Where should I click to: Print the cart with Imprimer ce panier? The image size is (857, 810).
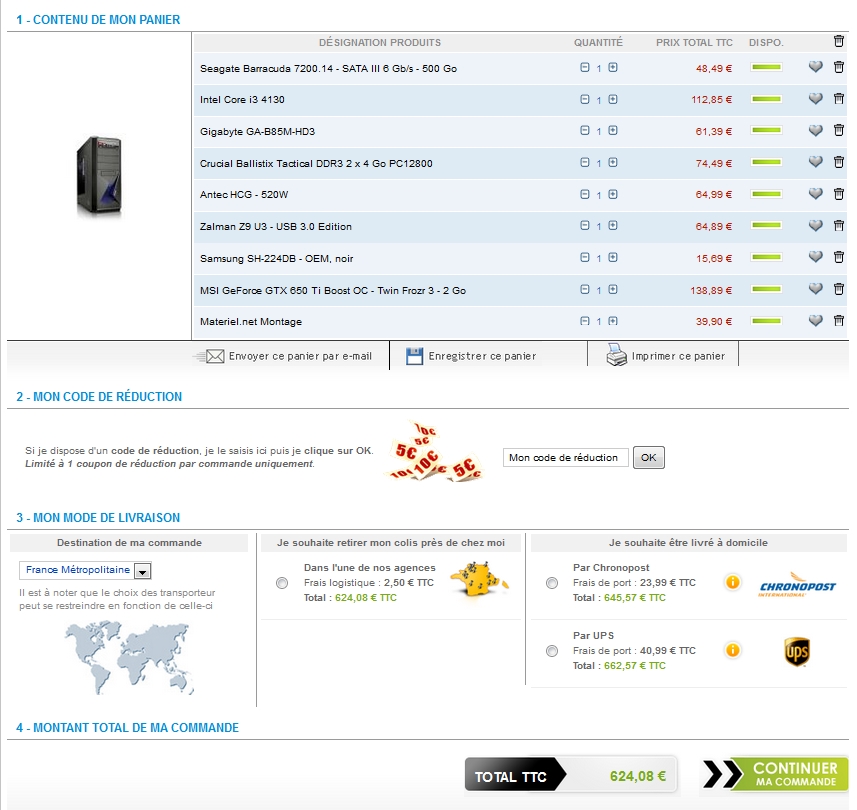(x=665, y=355)
